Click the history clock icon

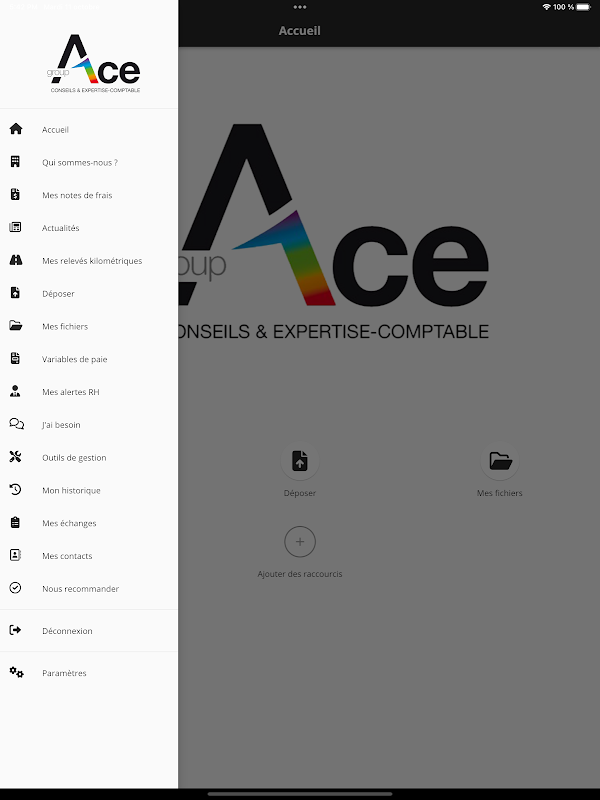click(15, 490)
